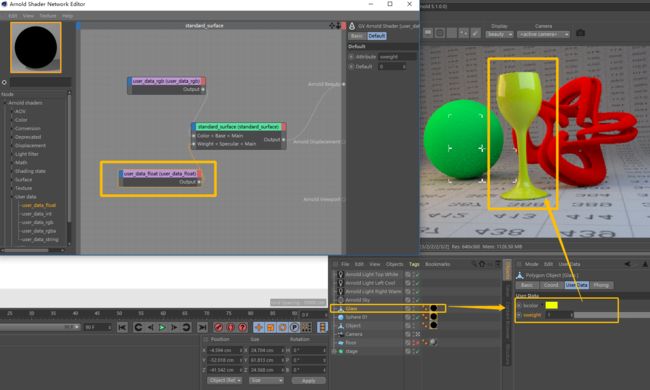Toggle the position key orange arrows icon
The height and width of the screenshot is (390, 650).
(x=258, y=327)
